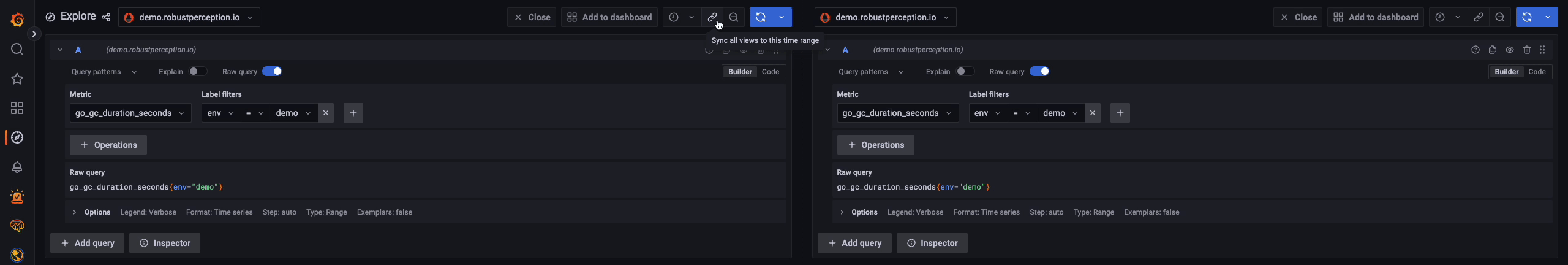
Task: Open the right pane refresh interval dropdown arrow
Action: (x=1548, y=17)
